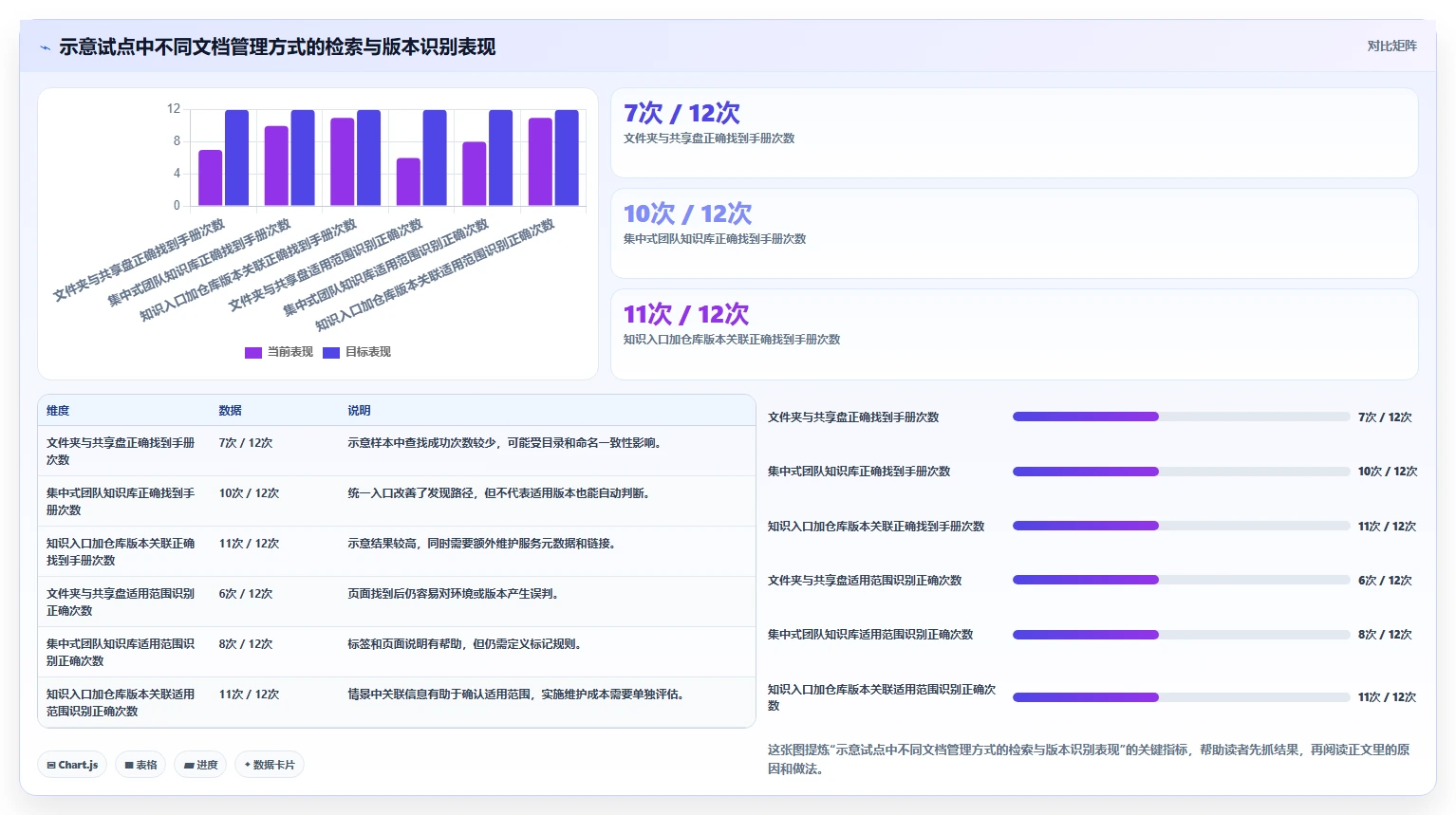1456x815 pixels.
Task: Click table note 示意结果较高，同时需要额外维护
Action: pyautogui.click(x=481, y=544)
